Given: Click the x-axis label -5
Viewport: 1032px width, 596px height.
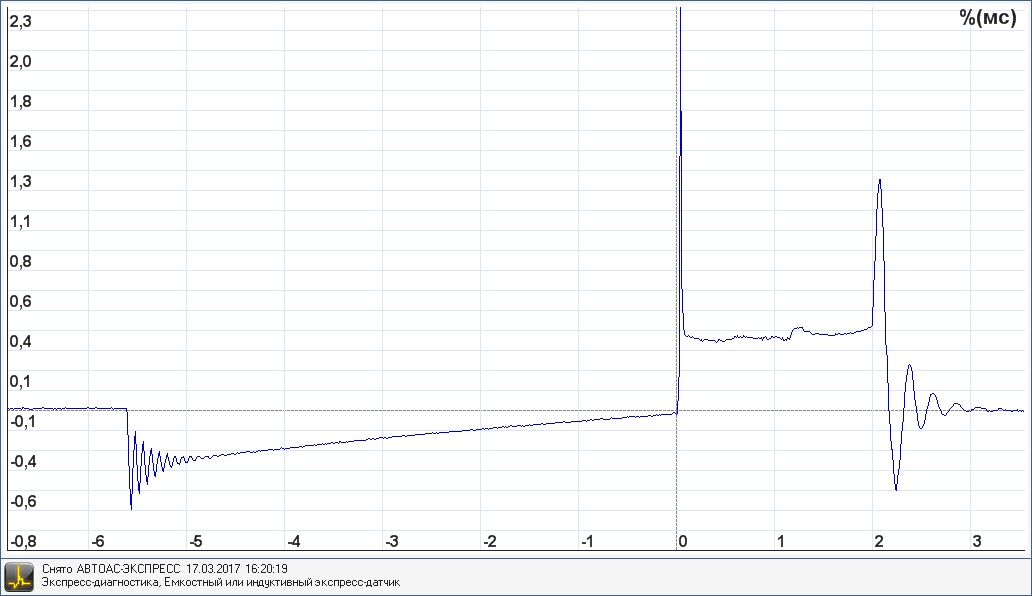Looking at the screenshot, I should [195, 541].
